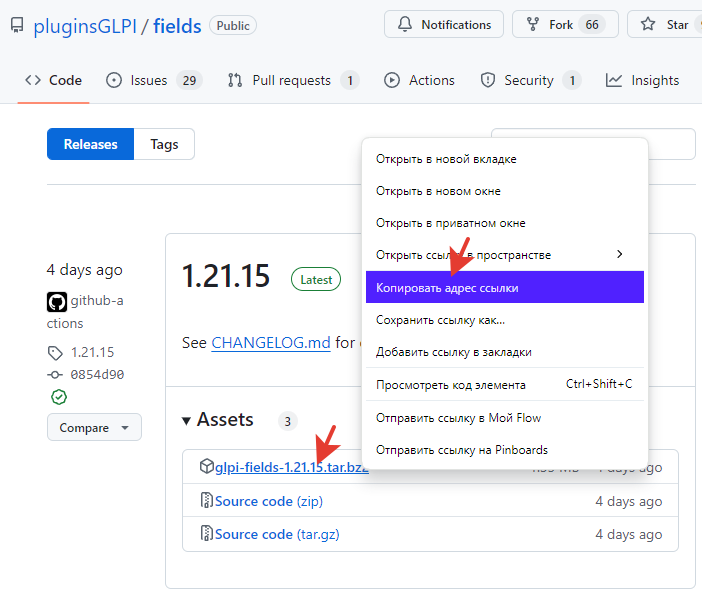Click the github-actions avatar icon
Image resolution: width=702 pixels, height=590 pixels.
[56, 301]
